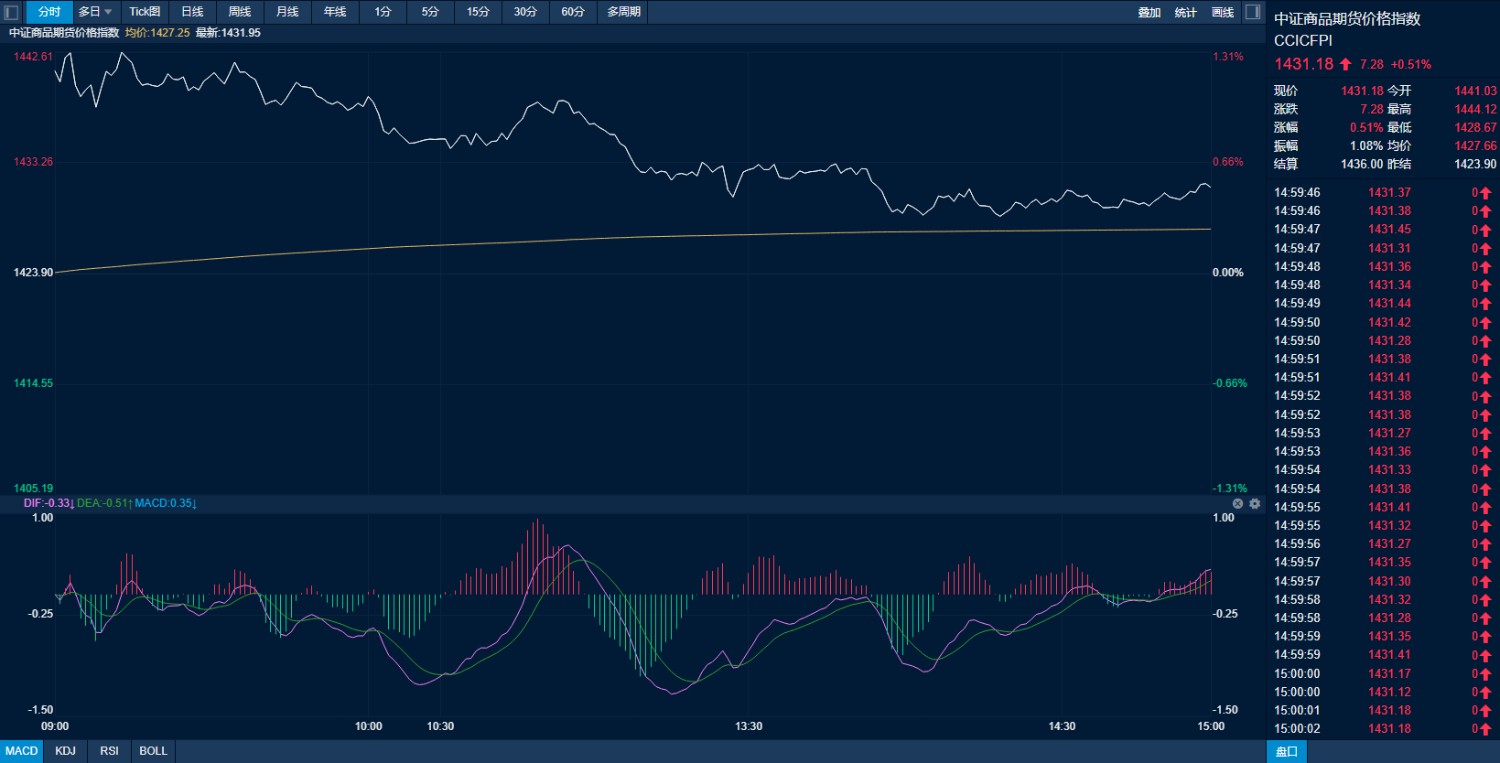Click the tick row at 15:00:01
The width and height of the screenshot is (1500, 763).
1383,710
